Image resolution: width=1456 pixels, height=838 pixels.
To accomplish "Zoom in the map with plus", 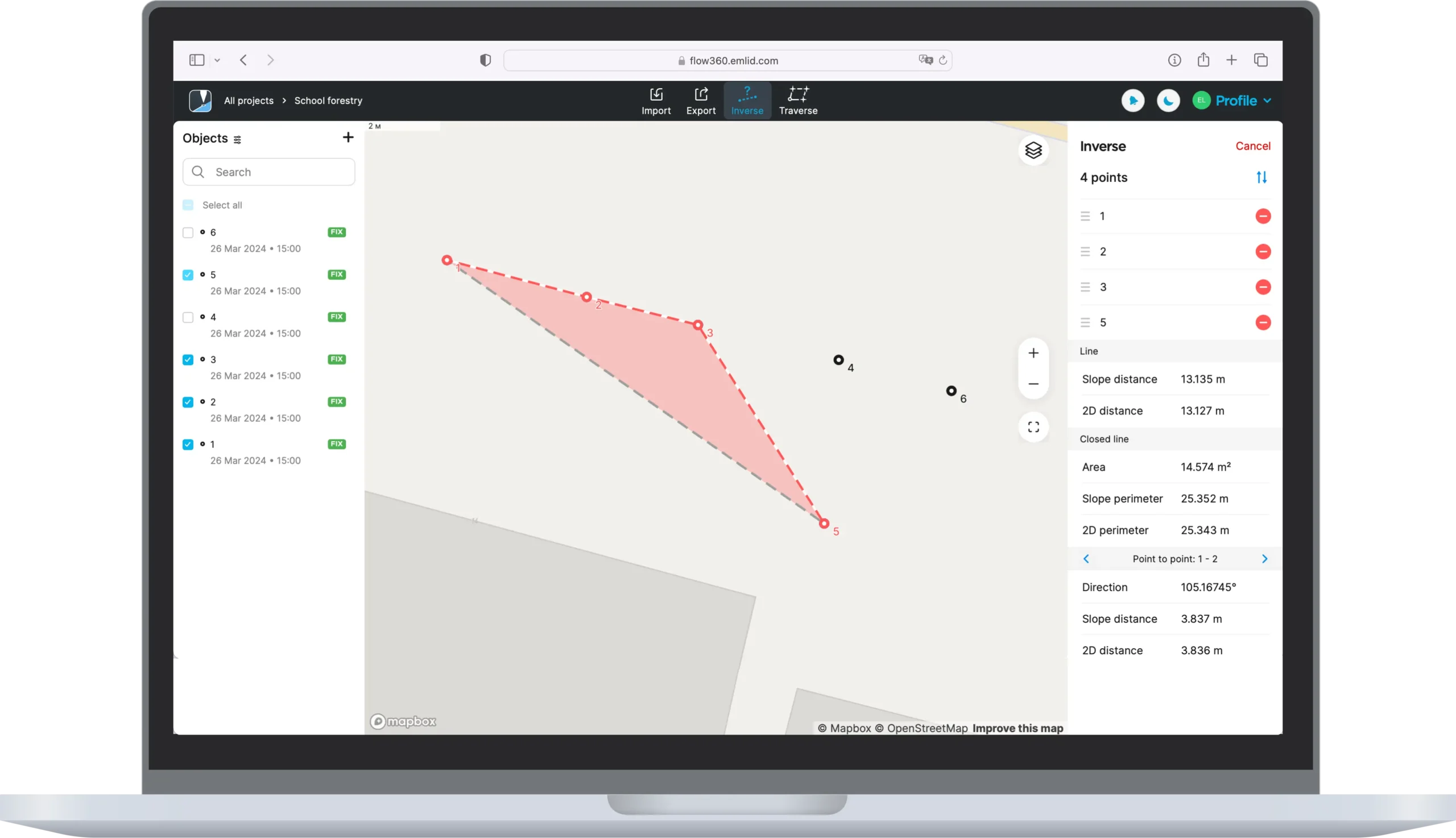I will [x=1033, y=354].
